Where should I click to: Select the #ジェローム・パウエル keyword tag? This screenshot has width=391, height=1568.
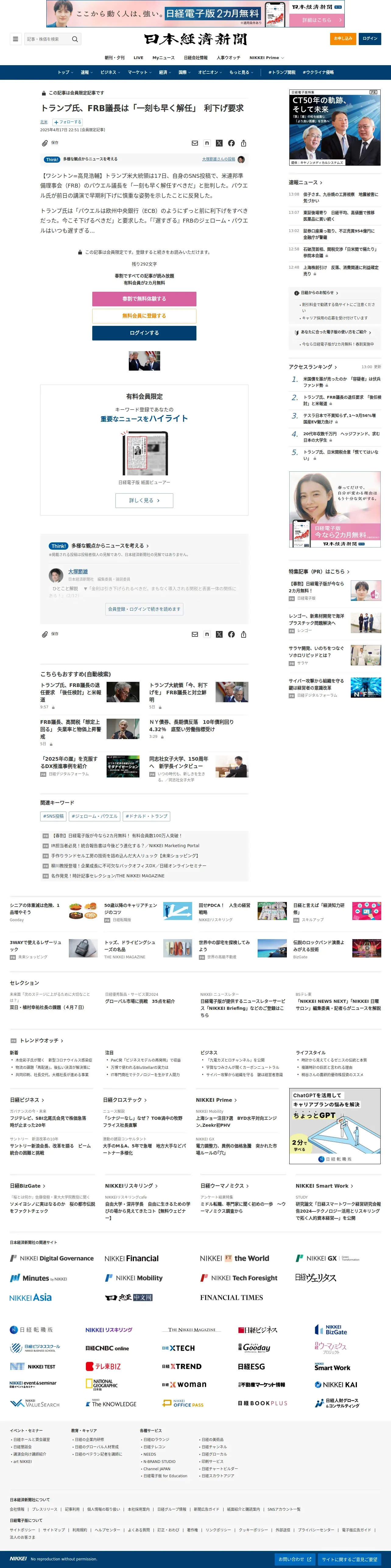[x=94, y=816]
